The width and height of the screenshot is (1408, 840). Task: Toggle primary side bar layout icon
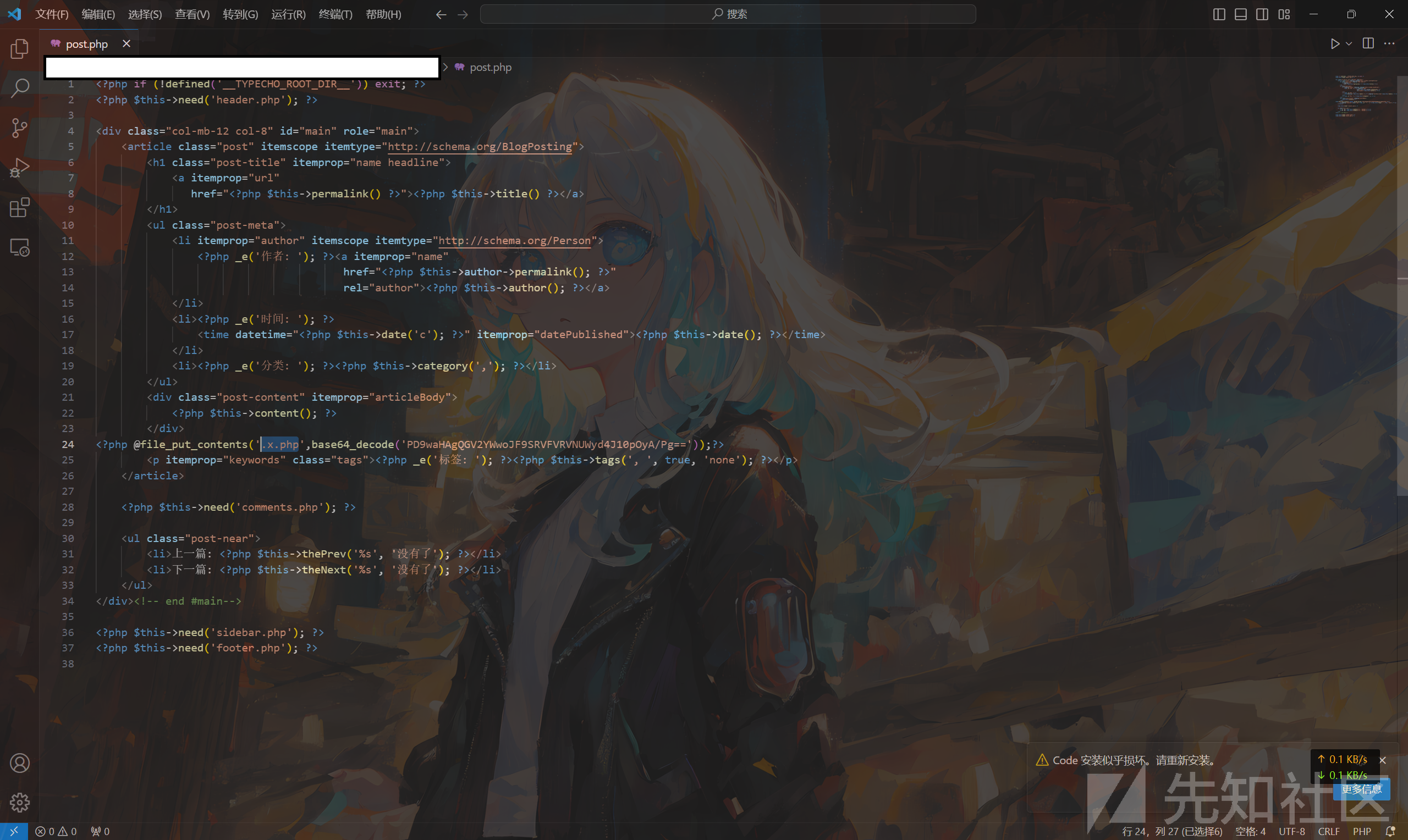pyautogui.click(x=1219, y=14)
